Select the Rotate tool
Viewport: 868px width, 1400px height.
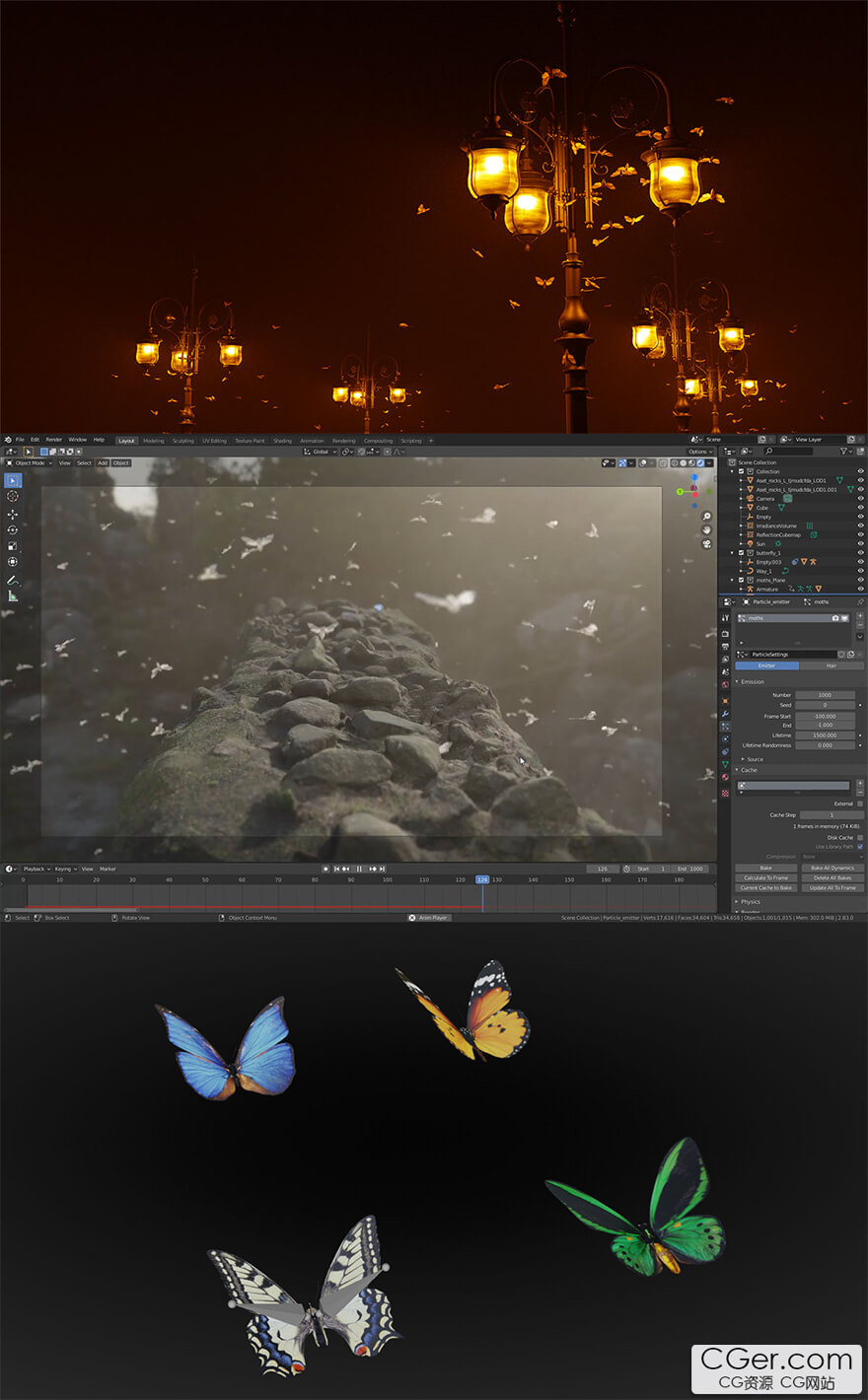pos(13,529)
